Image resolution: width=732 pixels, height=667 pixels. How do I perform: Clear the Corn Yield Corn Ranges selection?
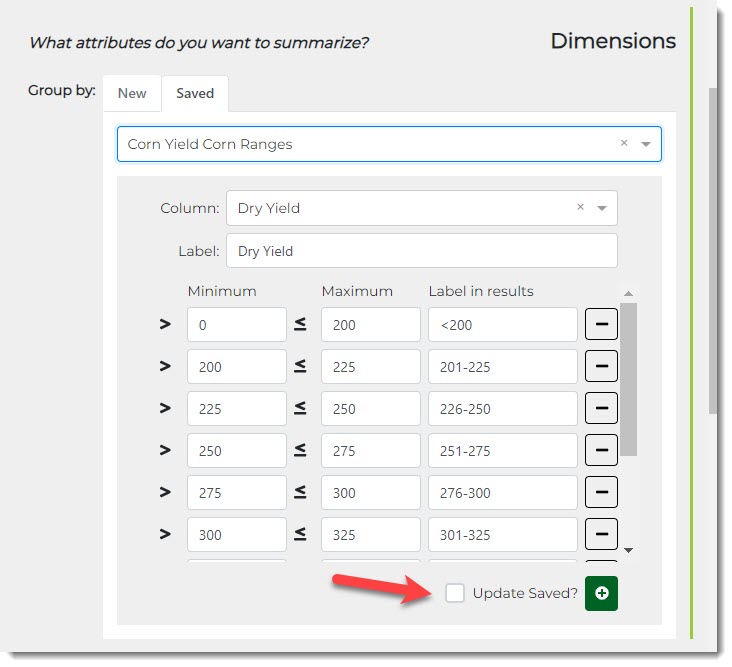[624, 143]
